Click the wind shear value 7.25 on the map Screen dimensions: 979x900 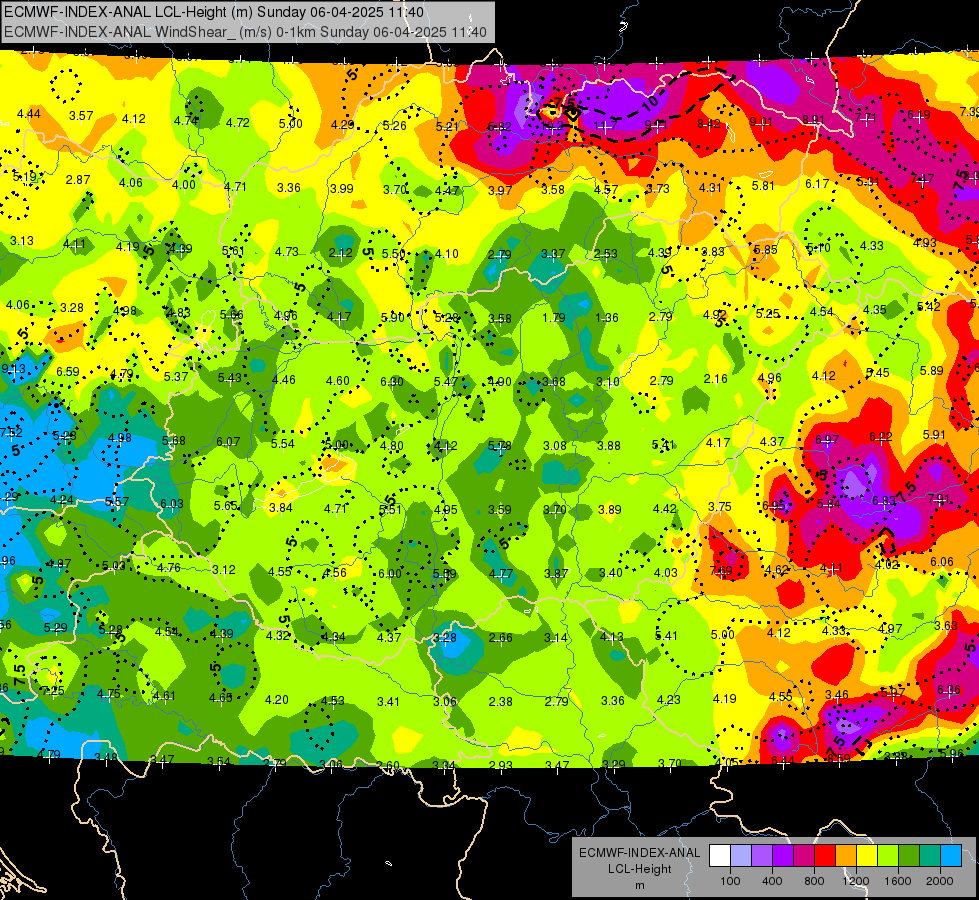click(52, 691)
